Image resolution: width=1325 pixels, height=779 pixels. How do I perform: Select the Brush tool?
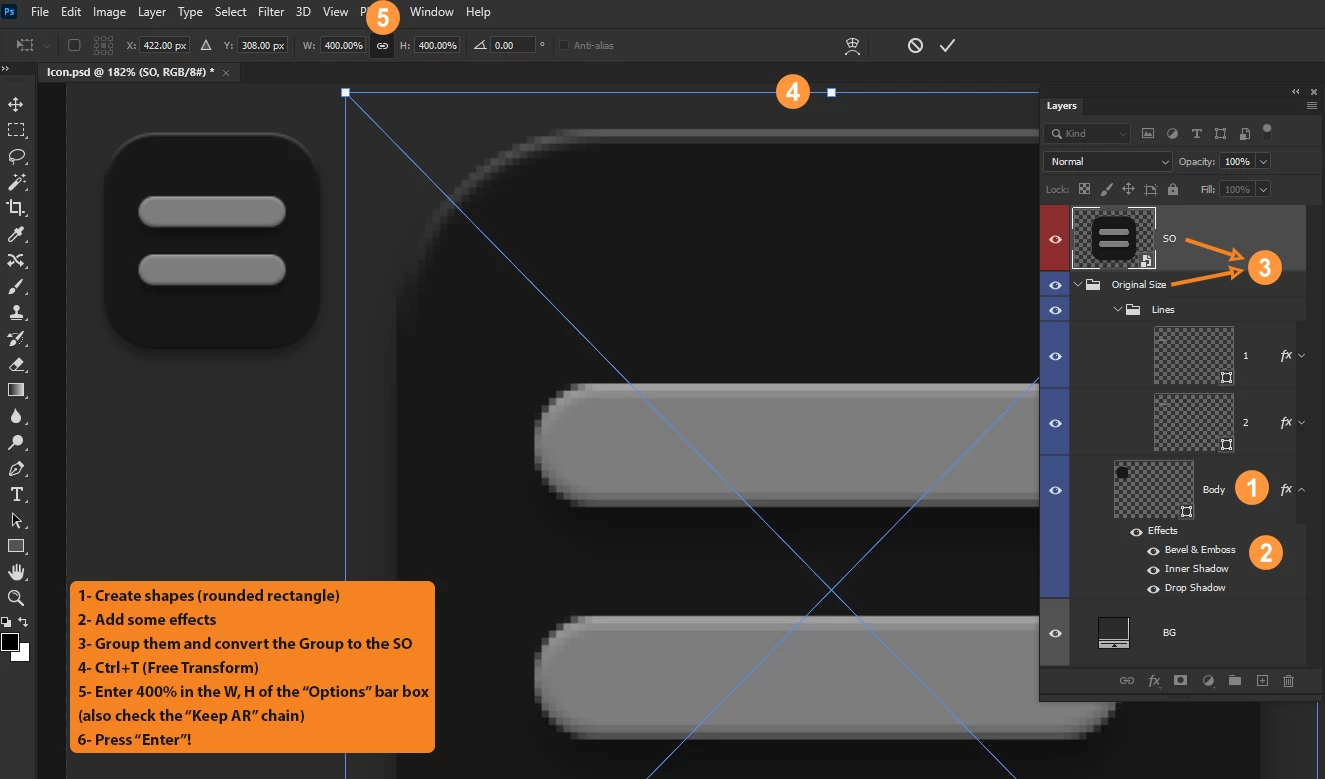point(16,286)
